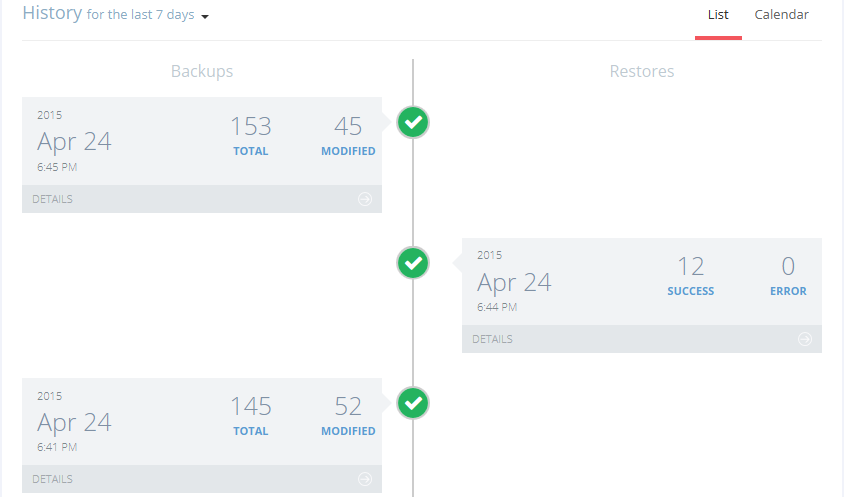
Task: Click the Backups column heading
Action: pos(202,71)
